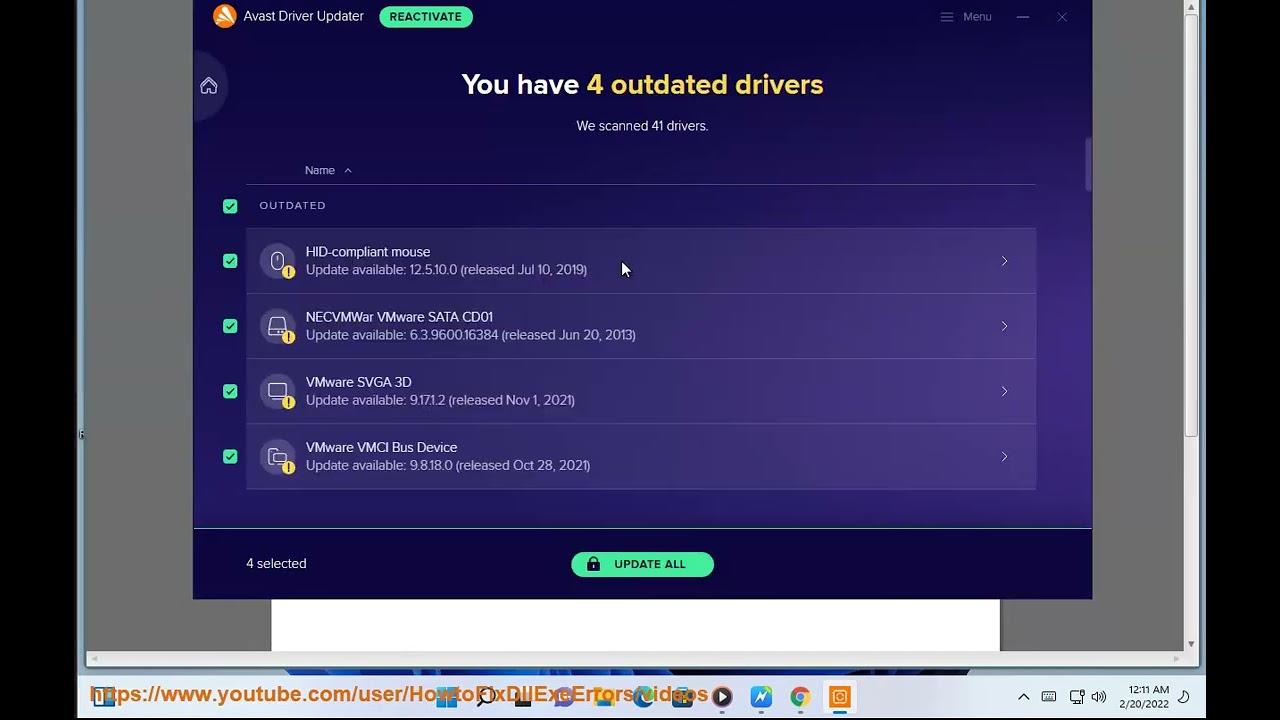Open Chrome from the taskbar
Image resolution: width=1280 pixels, height=720 pixels.
[x=800, y=697]
